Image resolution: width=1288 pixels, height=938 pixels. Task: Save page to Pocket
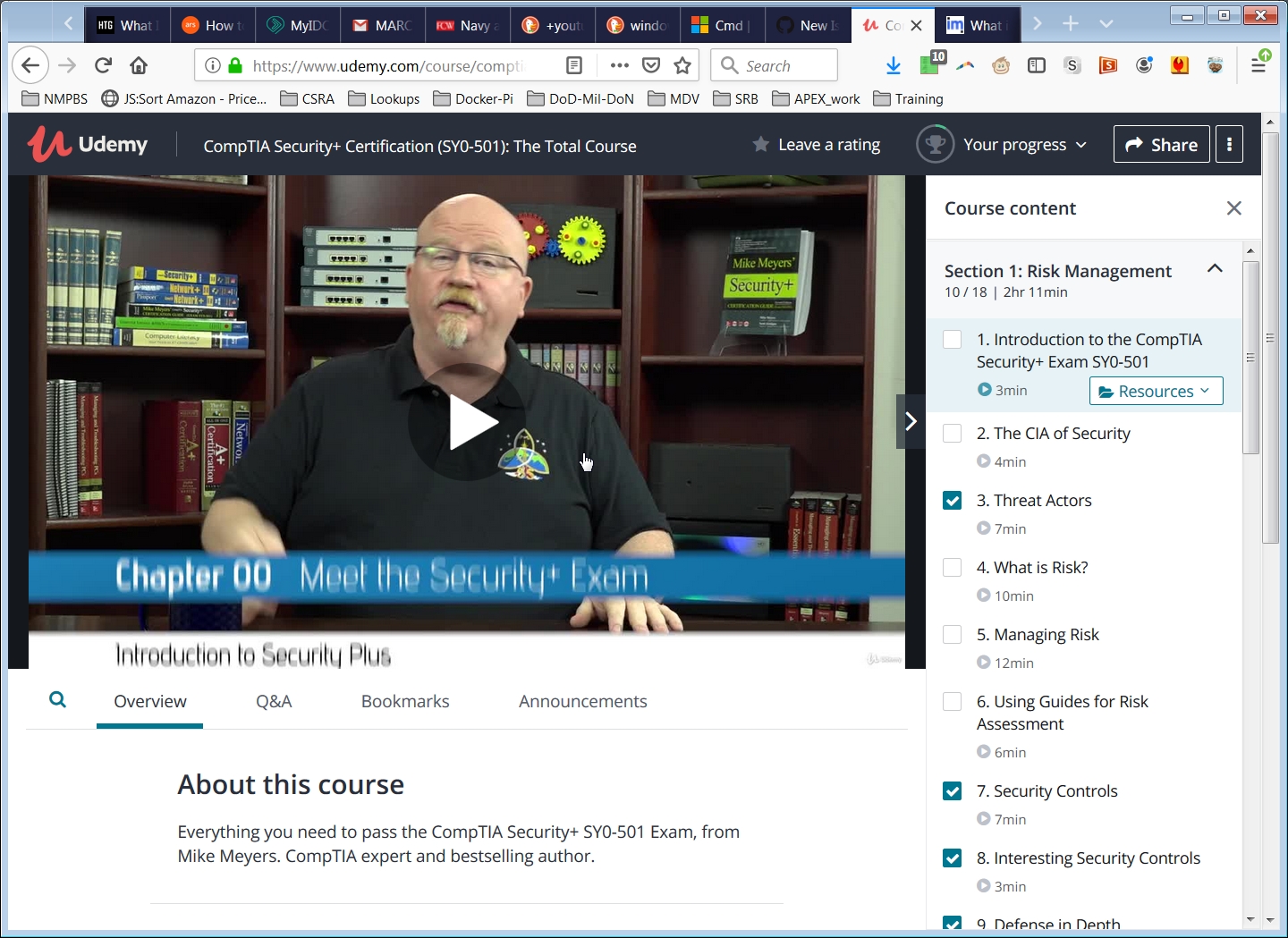(x=651, y=65)
